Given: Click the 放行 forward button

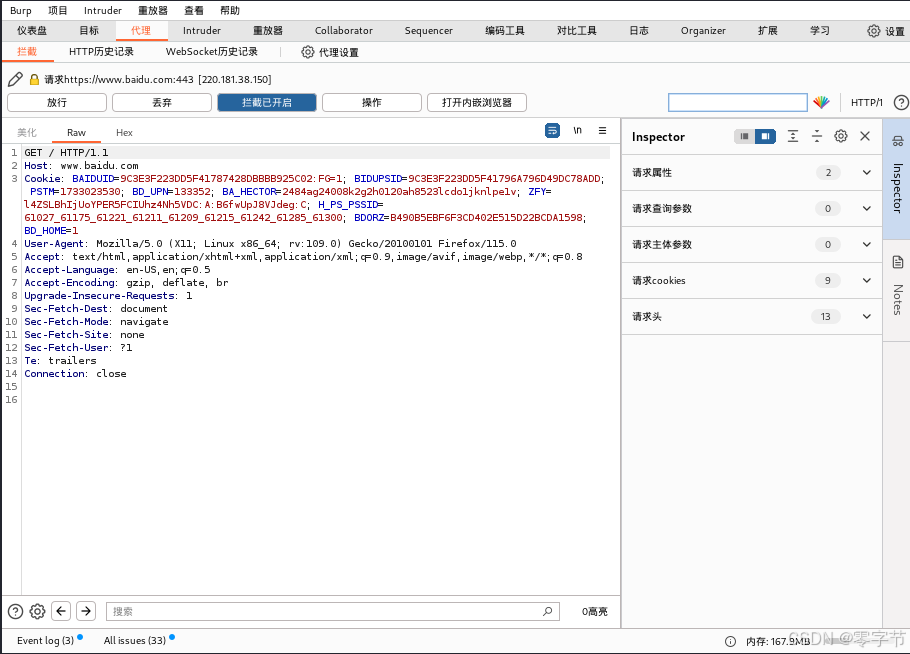Looking at the screenshot, I should tap(57, 103).
